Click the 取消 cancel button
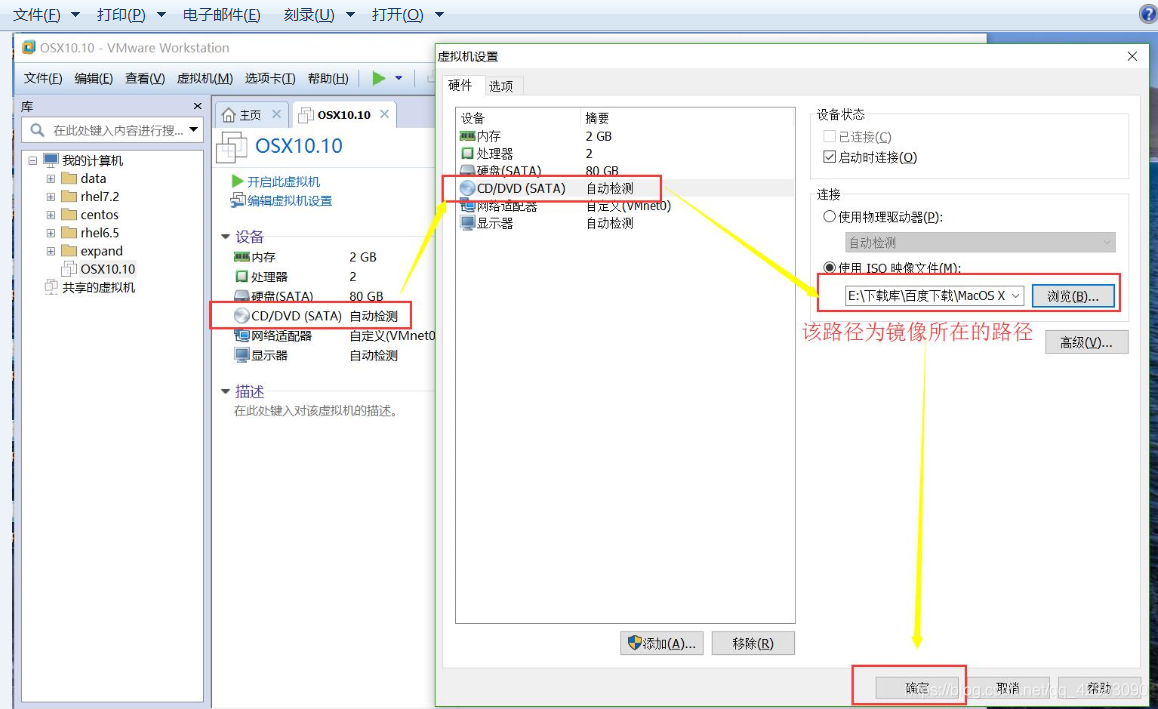This screenshot has height=709, width=1158. (1008, 688)
